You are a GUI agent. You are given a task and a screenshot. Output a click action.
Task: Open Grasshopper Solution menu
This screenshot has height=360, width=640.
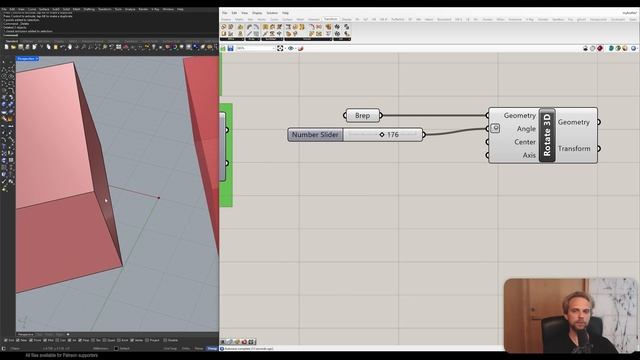pyautogui.click(x=272, y=13)
